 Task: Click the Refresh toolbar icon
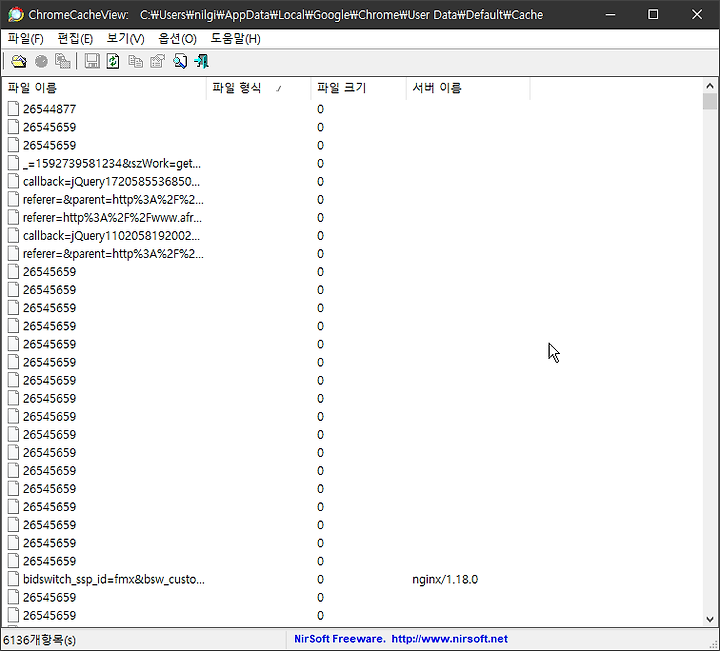coord(113,62)
